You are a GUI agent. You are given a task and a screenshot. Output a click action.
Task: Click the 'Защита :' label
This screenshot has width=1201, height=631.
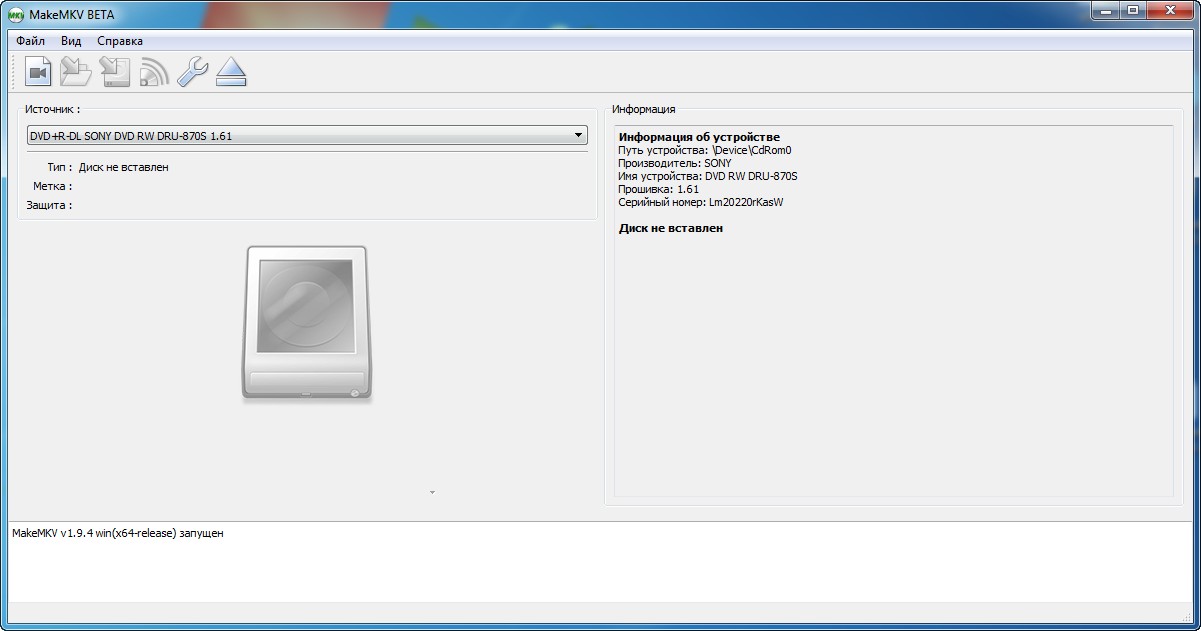(49, 205)
